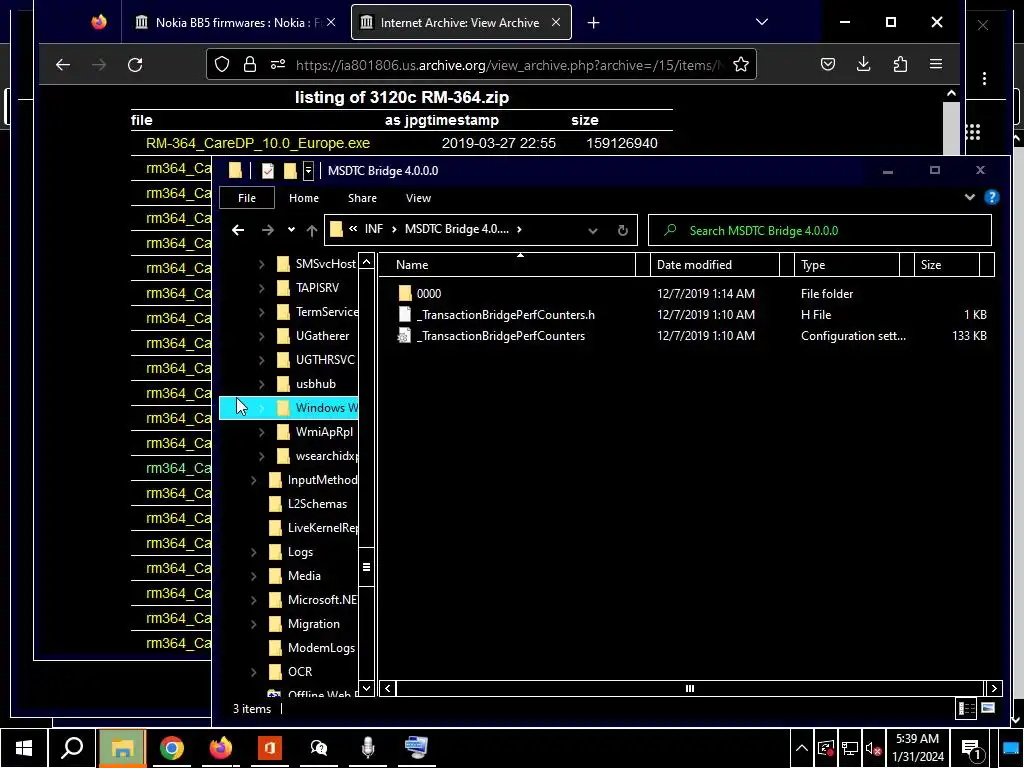Select WmiApRpl folder in tree
Screen dimensions: 1024x768
coord(323,432)
